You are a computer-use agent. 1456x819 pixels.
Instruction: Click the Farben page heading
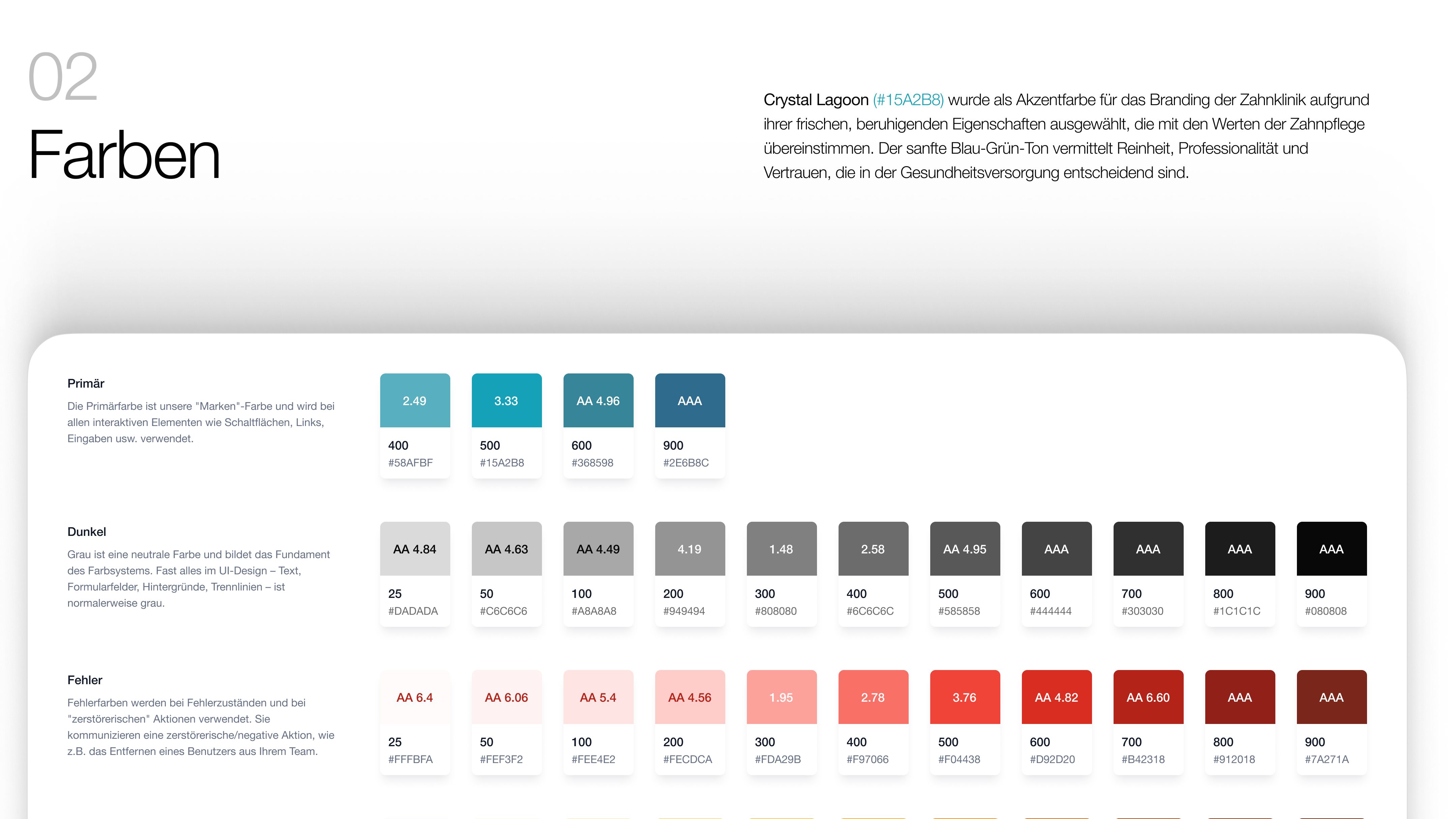click(x=124, y=155)
